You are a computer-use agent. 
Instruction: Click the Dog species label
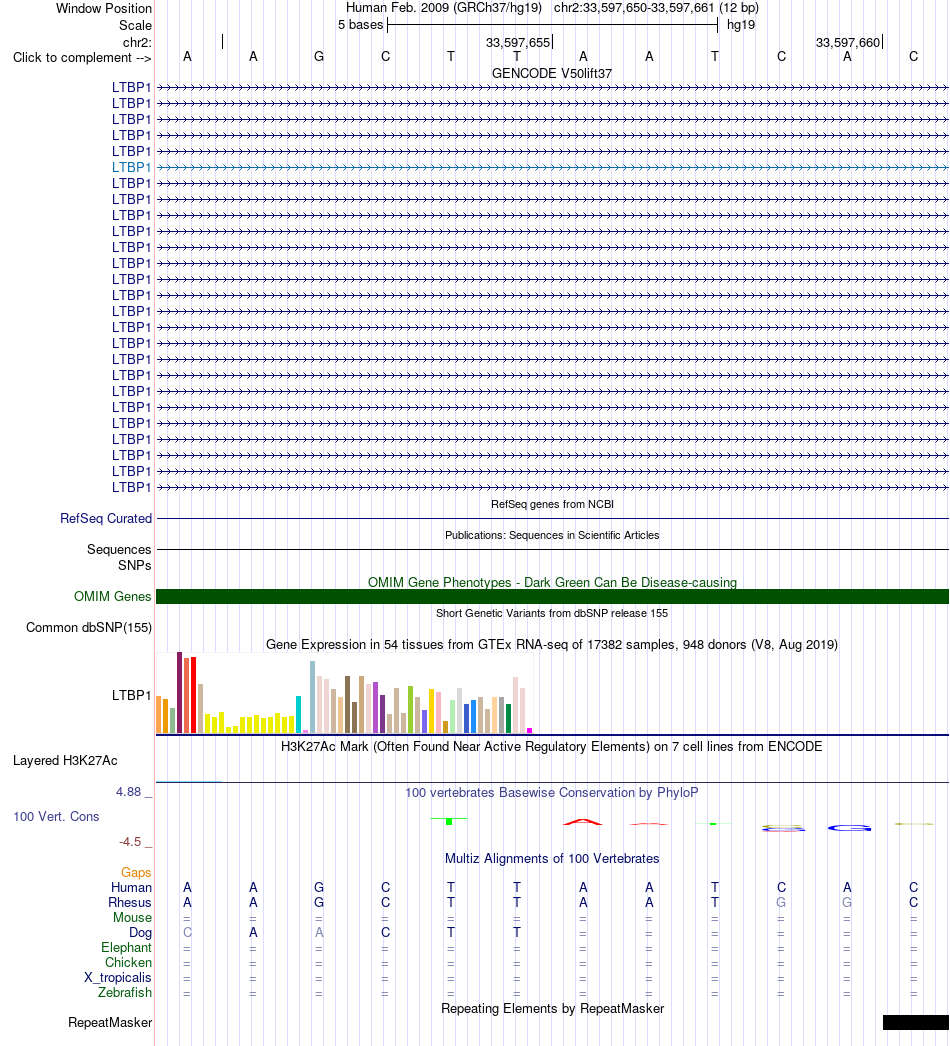pyautogui.click(x=140, y=933)
